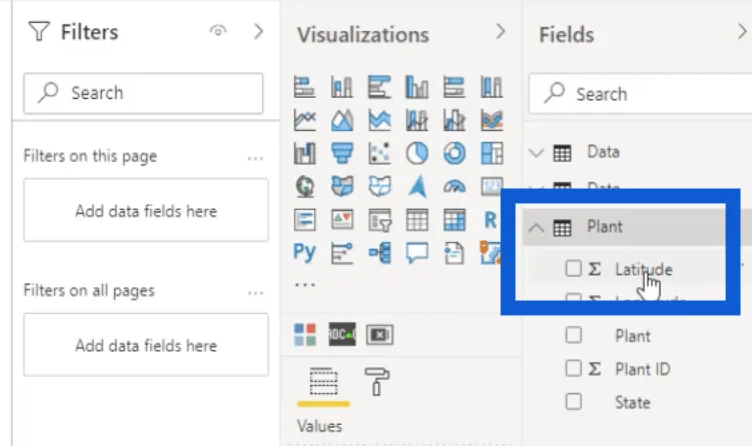Choose the Scatter chart visual
The image size is (752, 446).
[379, 153]
